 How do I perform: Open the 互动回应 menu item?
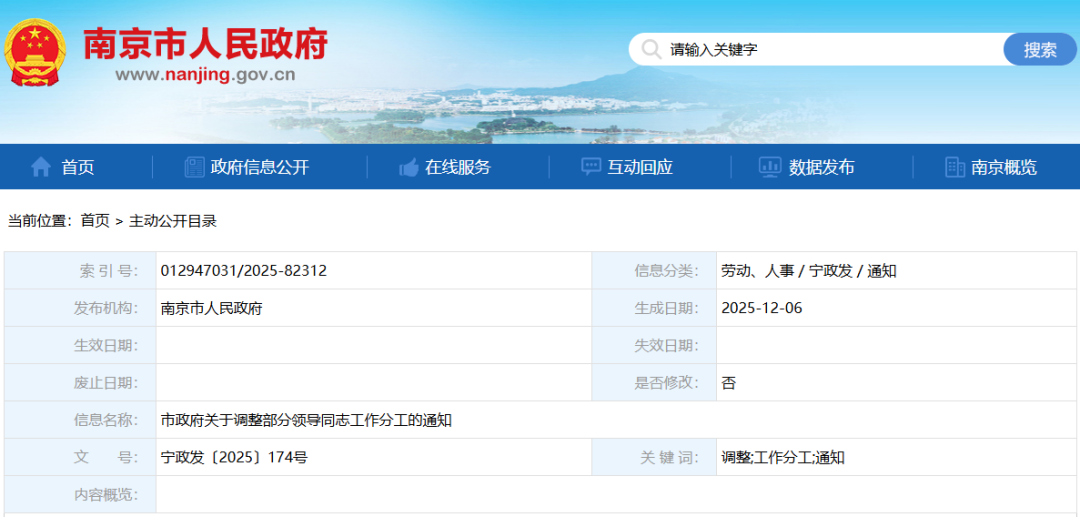[640, 167]
